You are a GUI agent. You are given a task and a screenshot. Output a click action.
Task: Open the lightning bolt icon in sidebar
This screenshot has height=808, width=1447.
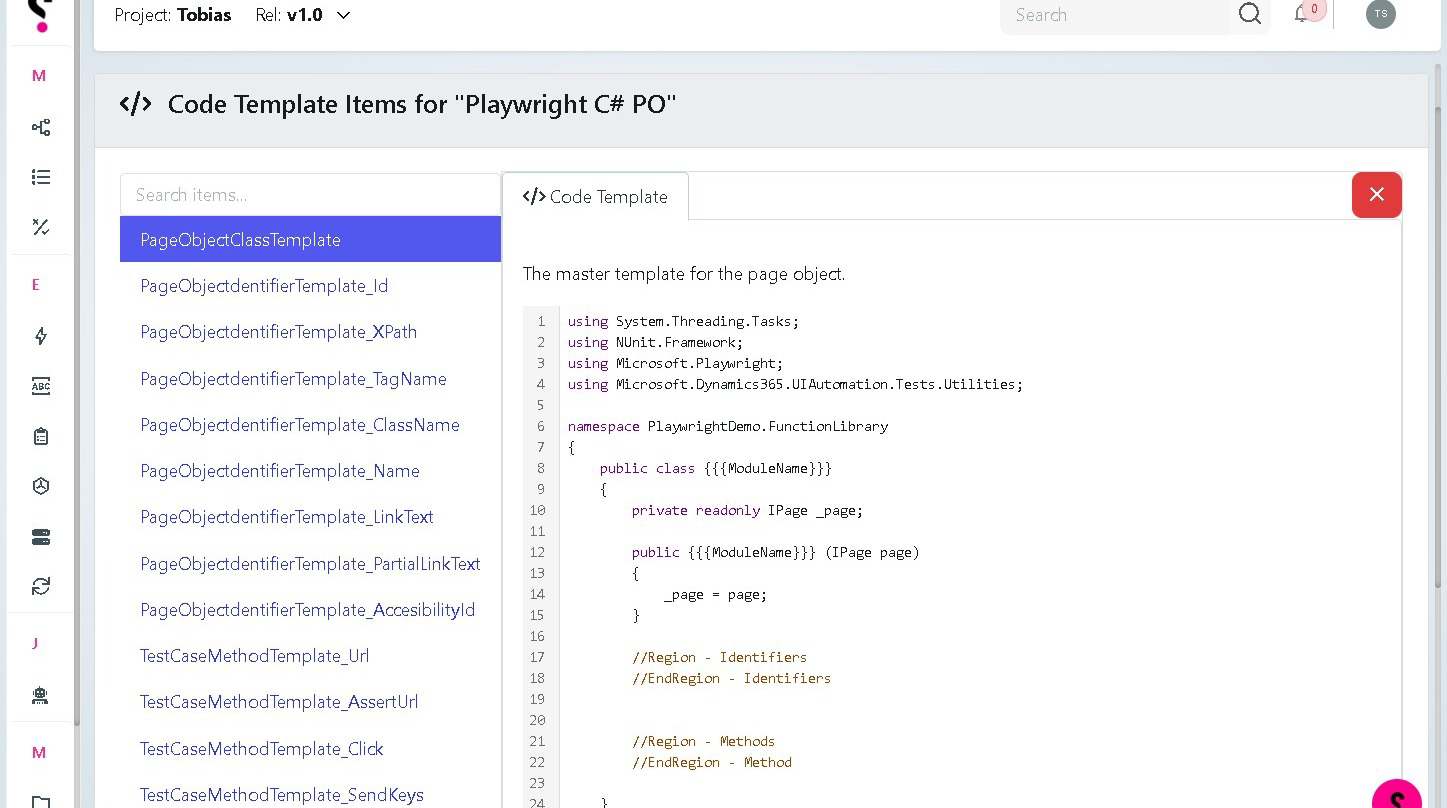tap(41, 336)
